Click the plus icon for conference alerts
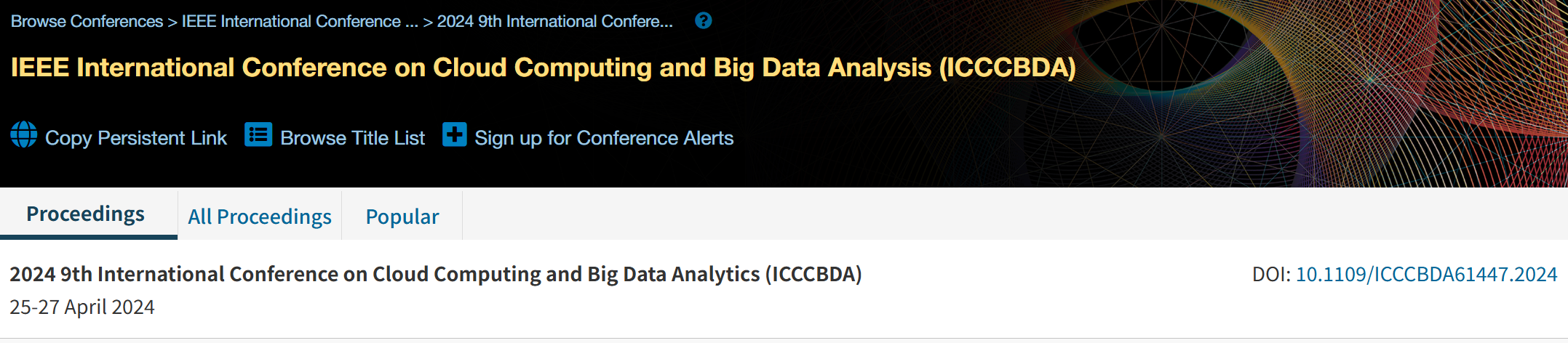 (x=455, y=134)
